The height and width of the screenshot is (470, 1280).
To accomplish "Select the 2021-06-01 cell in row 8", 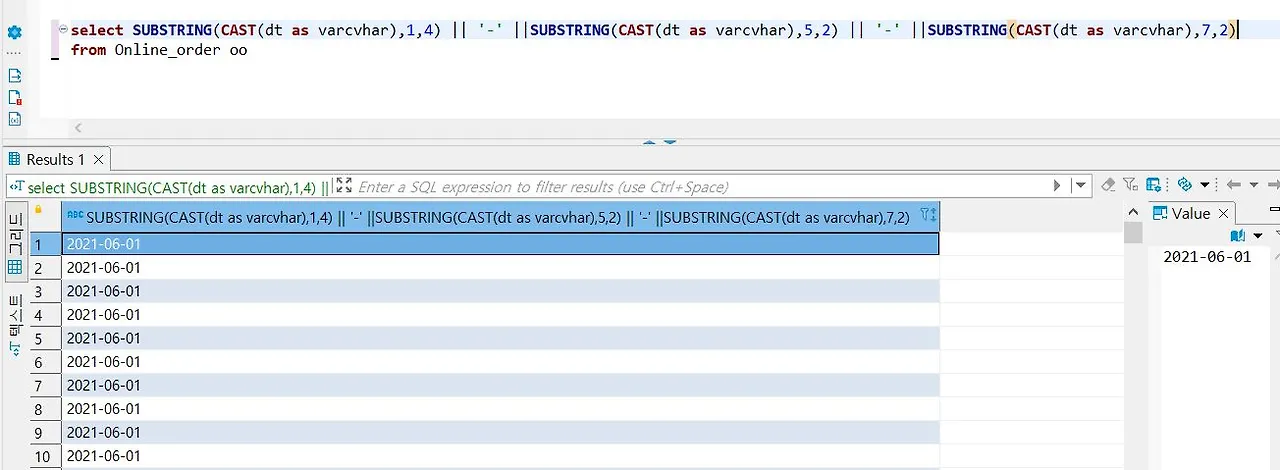I will [500, 409].
